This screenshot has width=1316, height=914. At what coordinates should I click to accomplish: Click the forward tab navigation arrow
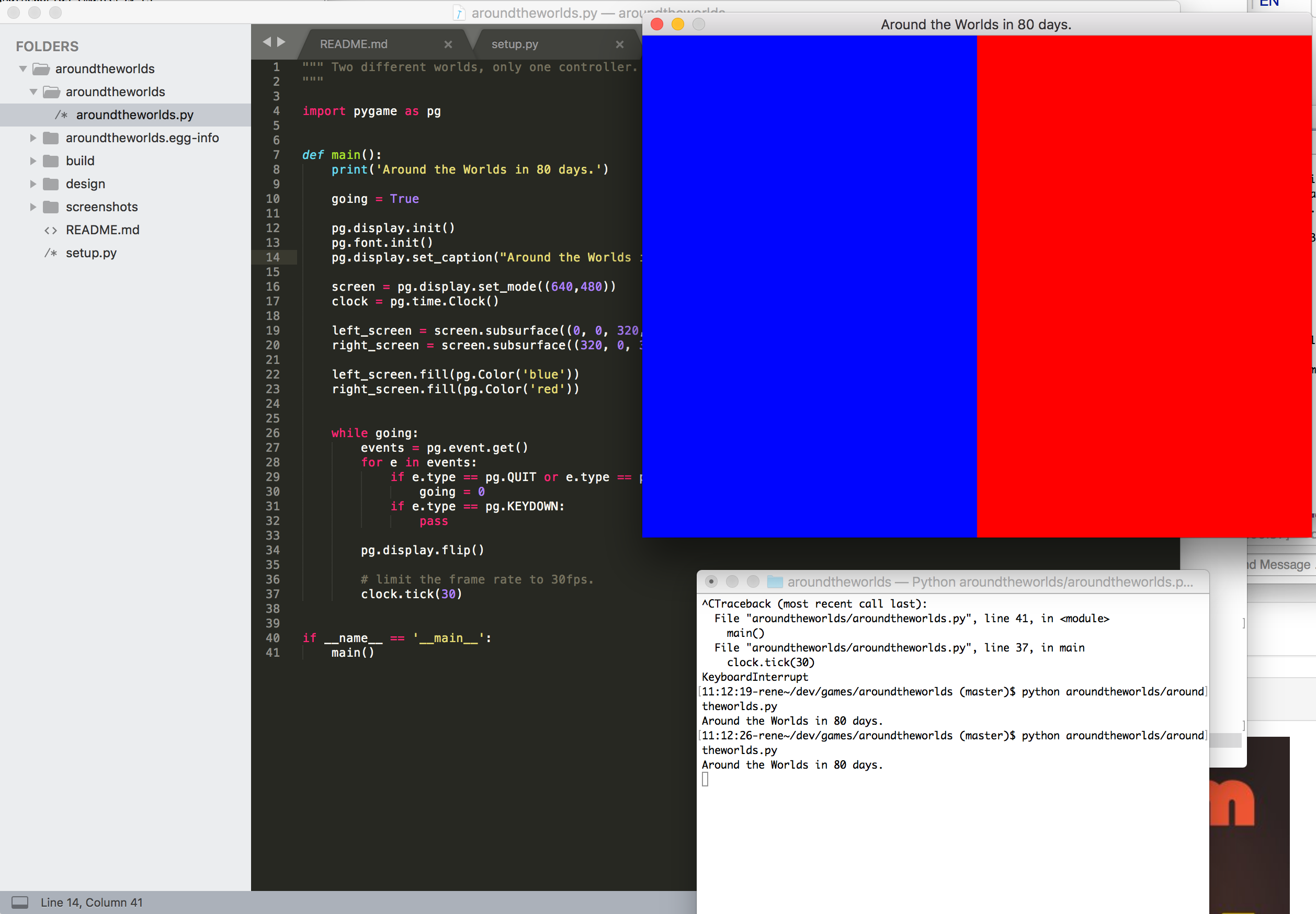[281, 42]
